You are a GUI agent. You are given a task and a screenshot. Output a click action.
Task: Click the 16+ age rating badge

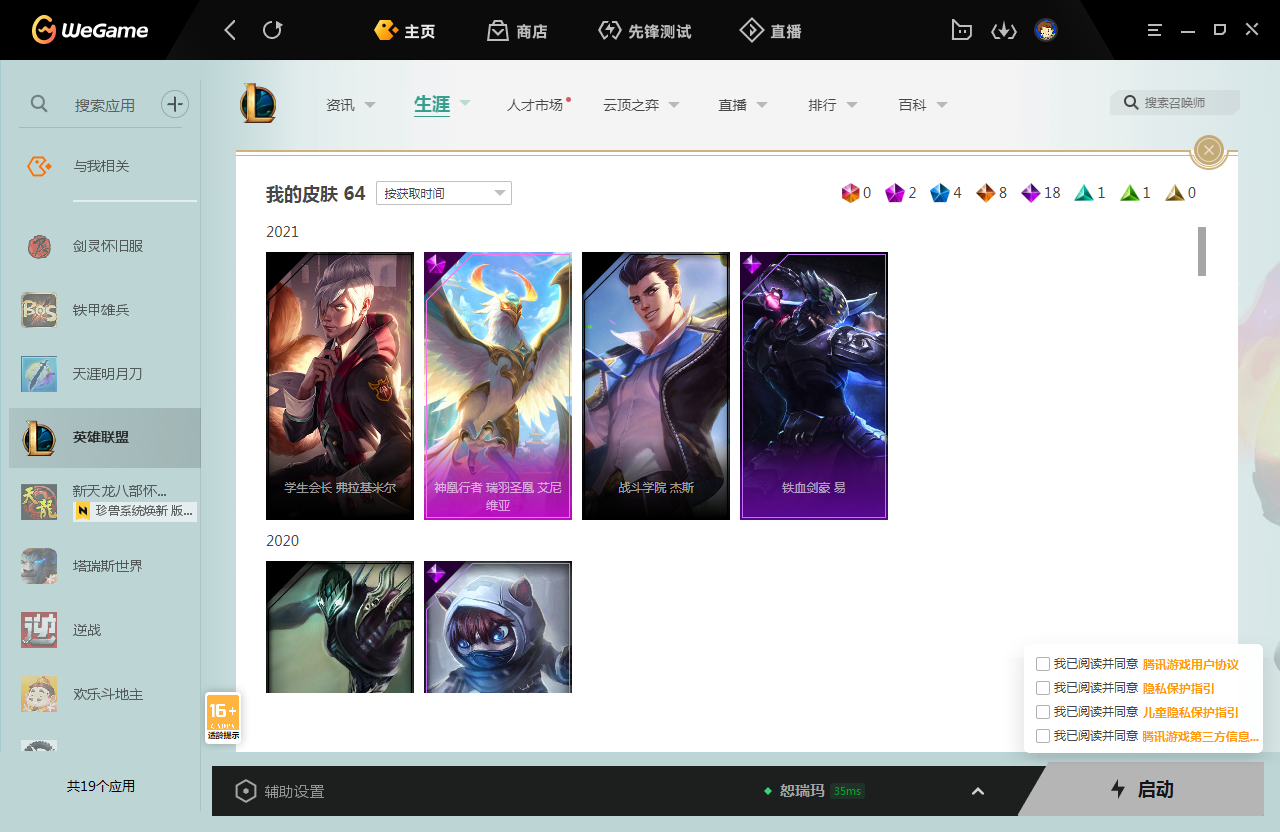223,718
